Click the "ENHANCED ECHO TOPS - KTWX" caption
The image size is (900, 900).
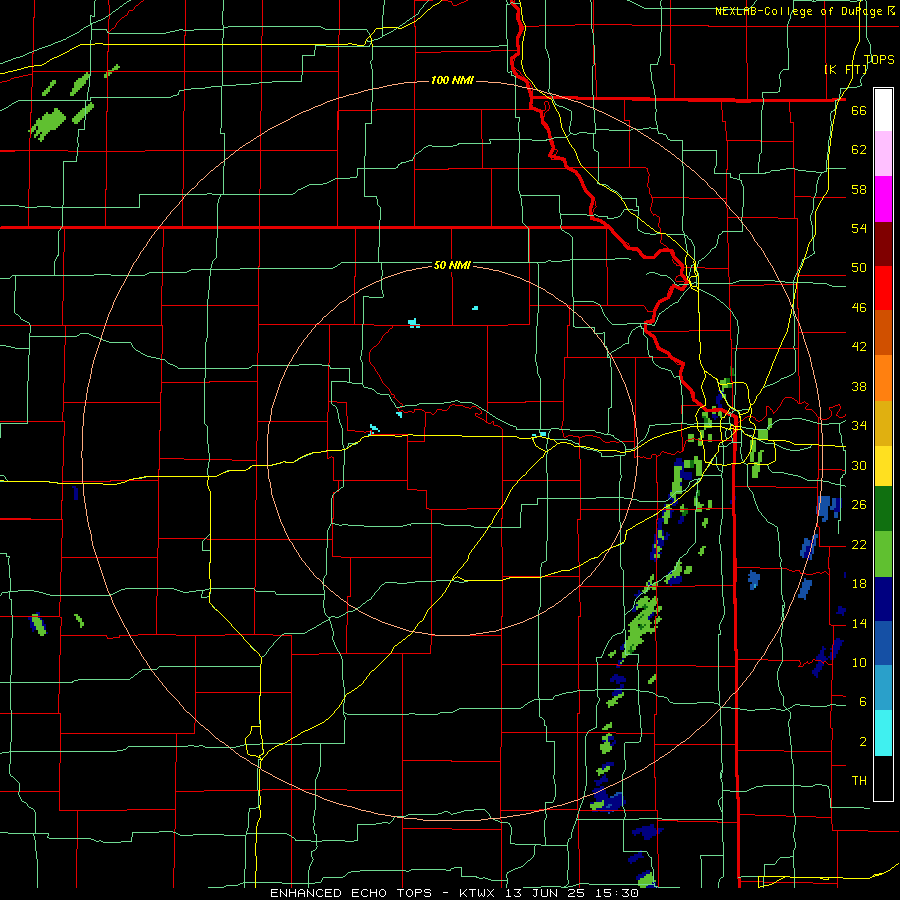(384, 893)
